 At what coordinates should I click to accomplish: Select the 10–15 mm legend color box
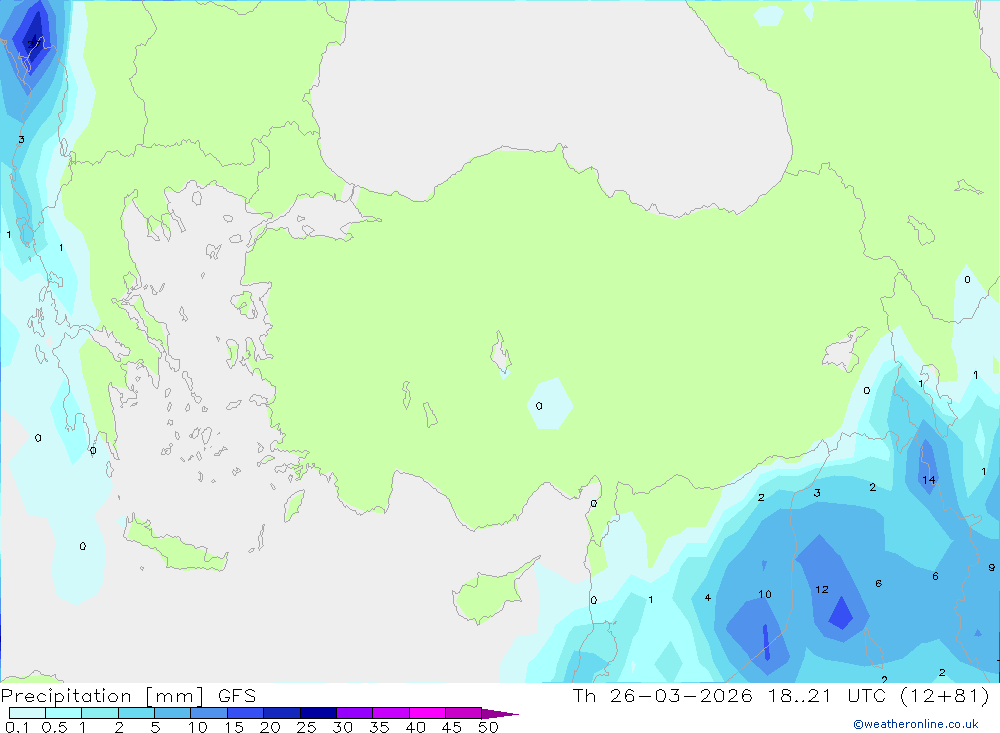[x=209, y=713]
